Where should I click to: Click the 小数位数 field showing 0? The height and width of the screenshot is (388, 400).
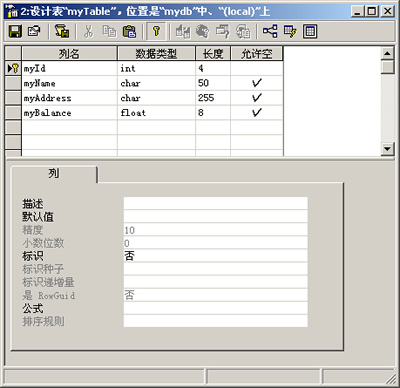click(x=216, y=243)
